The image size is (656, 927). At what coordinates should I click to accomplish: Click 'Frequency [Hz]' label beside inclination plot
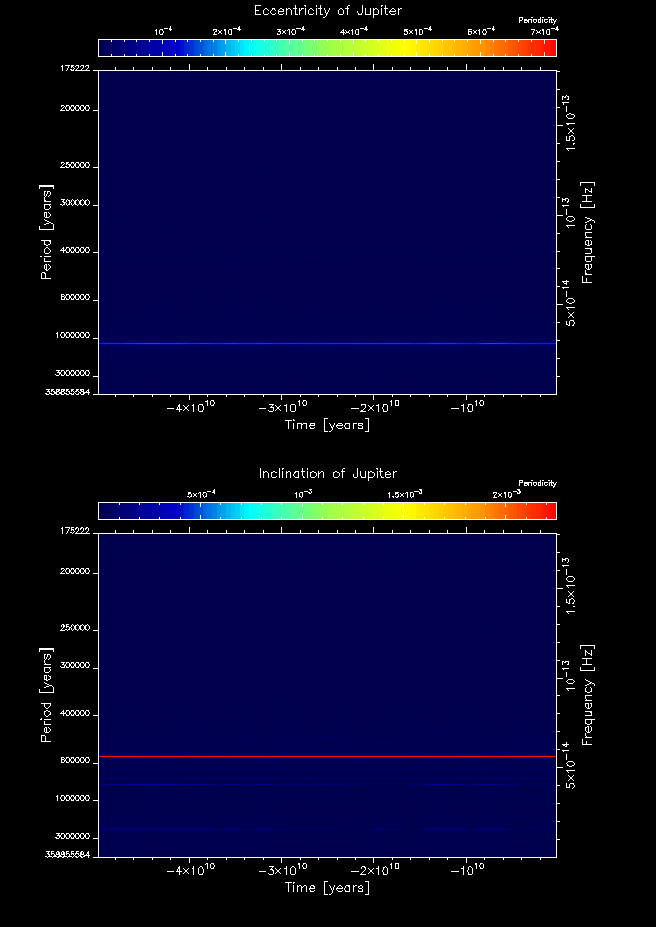pyautogui.click(x=588, y=693)
